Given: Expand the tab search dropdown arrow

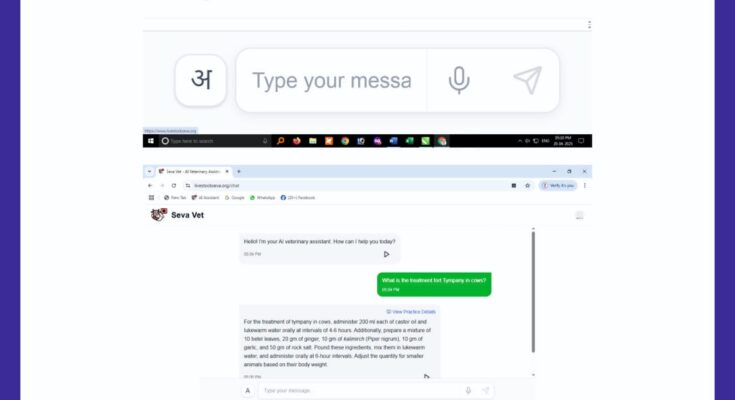Looking at the screenshot, I should (150, 172).
